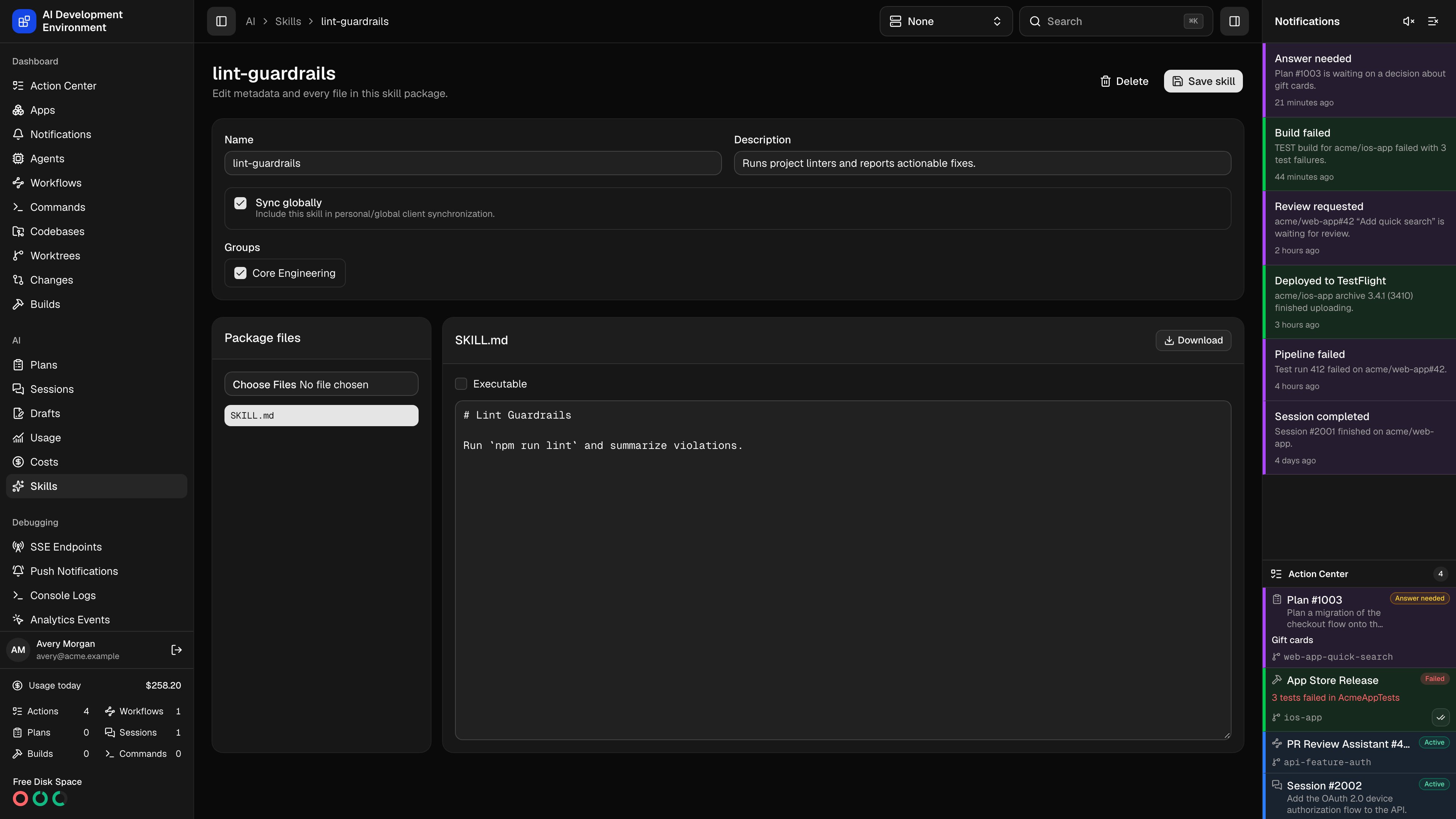The image size is (1456, 819).
Task: Click inside the SKILL.md content editor
Action: click(x=843, y=570)
